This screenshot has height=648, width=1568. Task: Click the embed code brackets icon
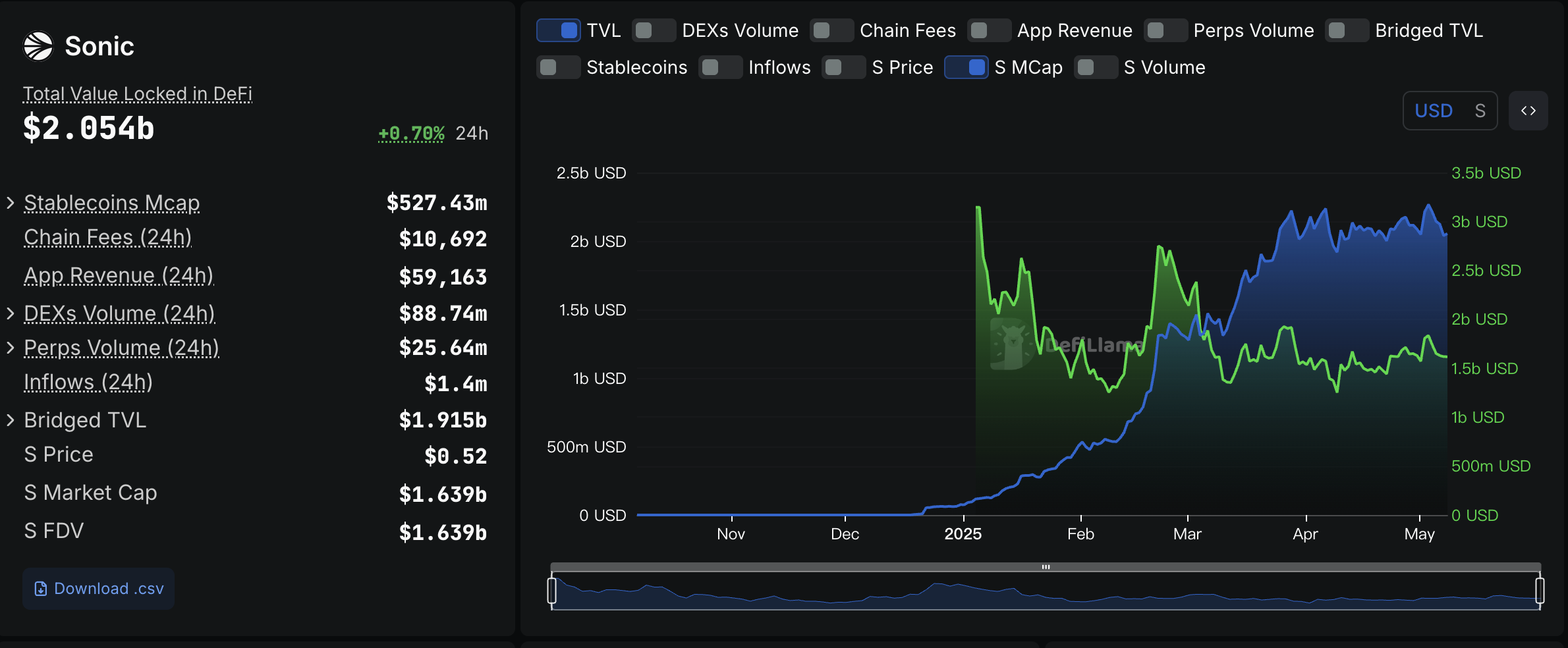[1528, 111]
